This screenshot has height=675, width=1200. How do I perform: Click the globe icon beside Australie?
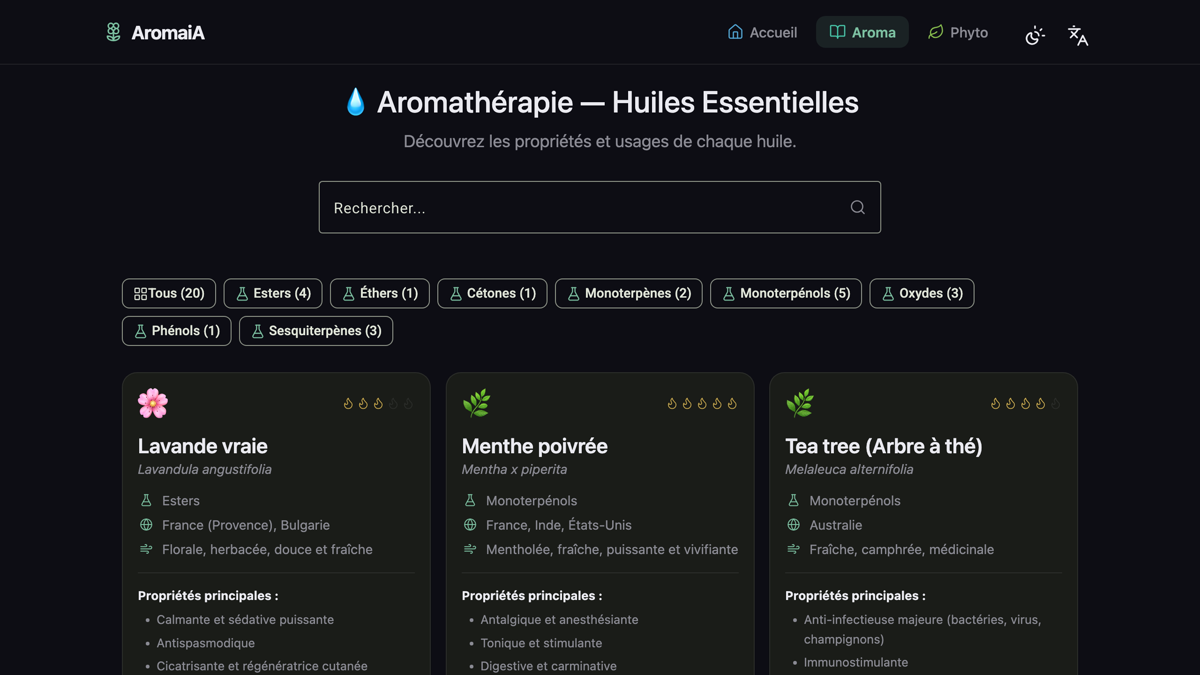[x=793, y=525]
